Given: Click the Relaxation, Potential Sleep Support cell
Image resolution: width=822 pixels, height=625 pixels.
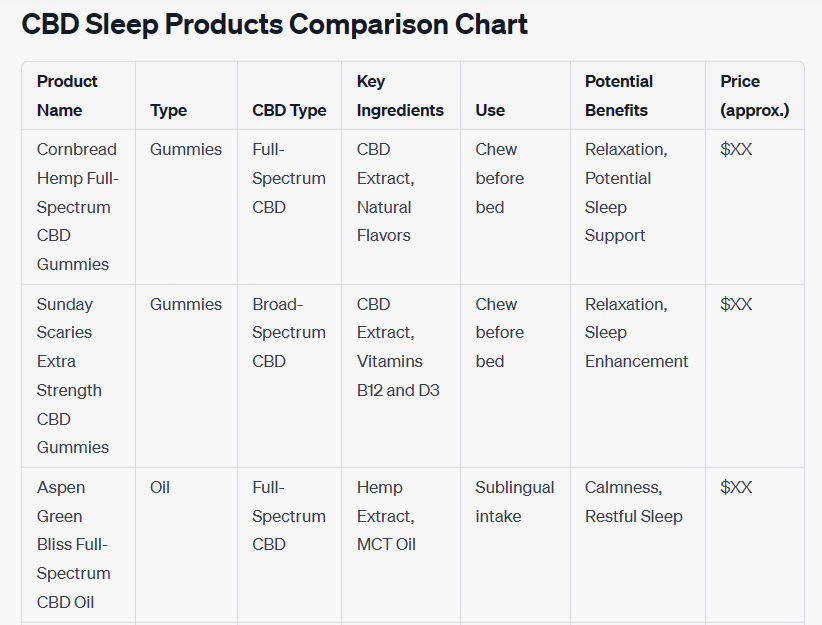Looking at the screenshot, I should (x=626, y=192).
